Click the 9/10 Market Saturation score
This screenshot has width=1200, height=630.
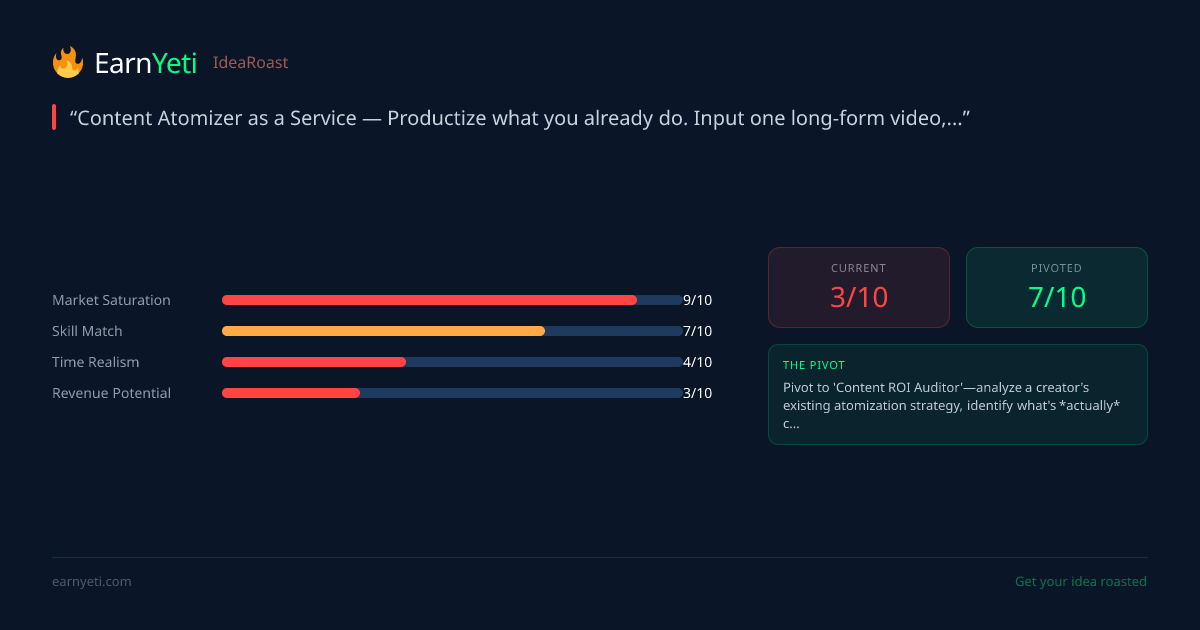pyautogui.click(x=697, y=300)
